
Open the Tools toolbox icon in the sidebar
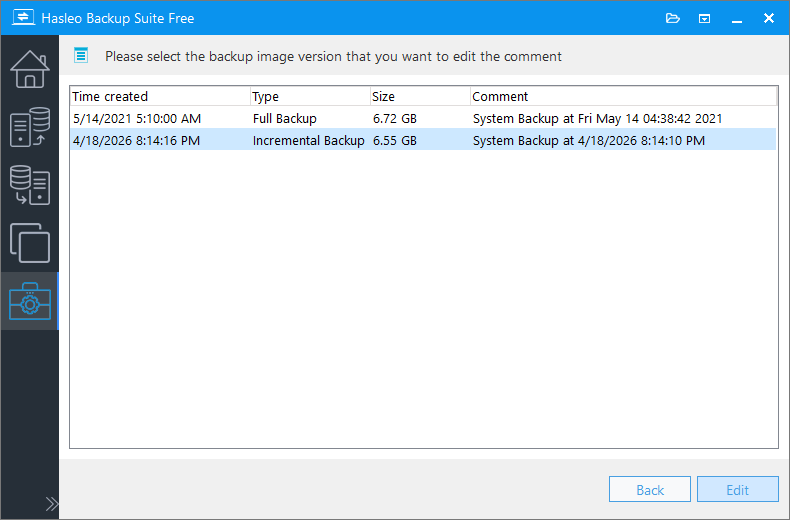[x=30, y=301]
